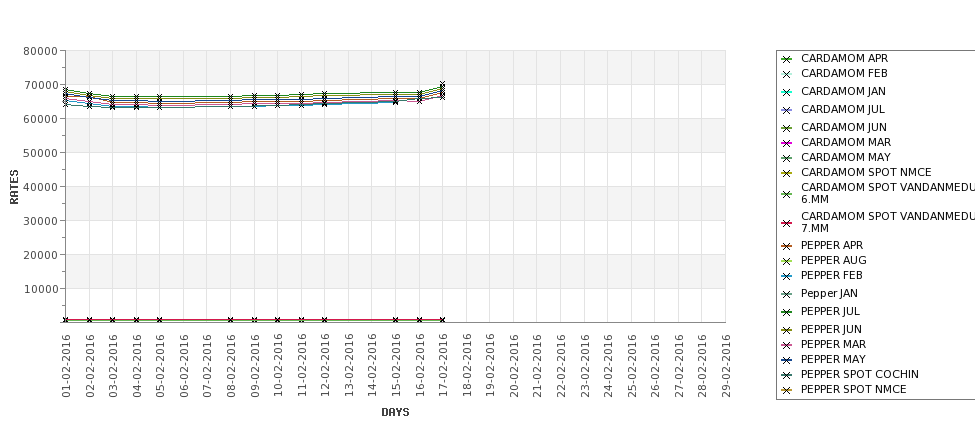The height and width of the screenshot is (429, 975).
Task: Click the PEPPER FEB legend marker icon
Action: [x=786, y=276]
